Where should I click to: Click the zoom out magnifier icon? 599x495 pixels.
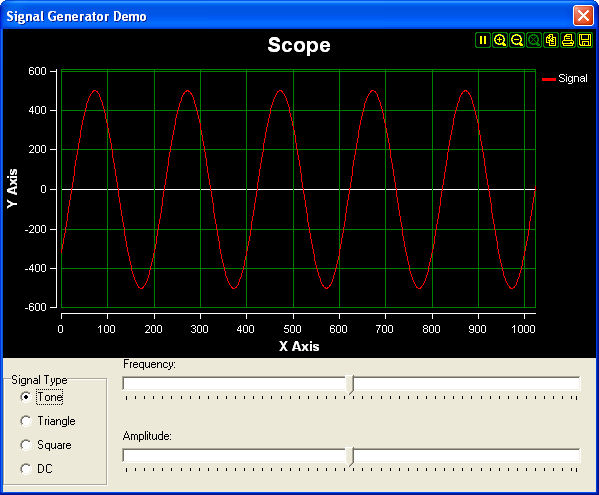[517, 40]
